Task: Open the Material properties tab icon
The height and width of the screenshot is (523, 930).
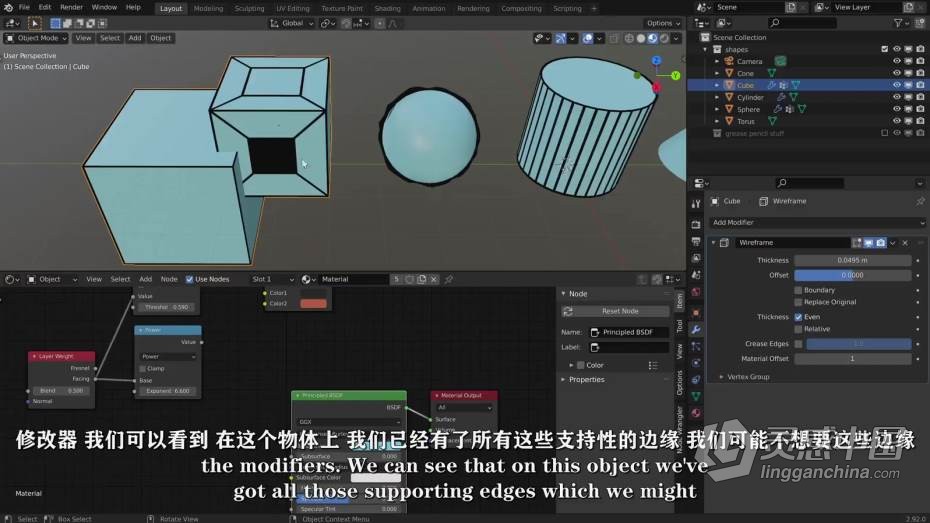Action: click(696, 413)
